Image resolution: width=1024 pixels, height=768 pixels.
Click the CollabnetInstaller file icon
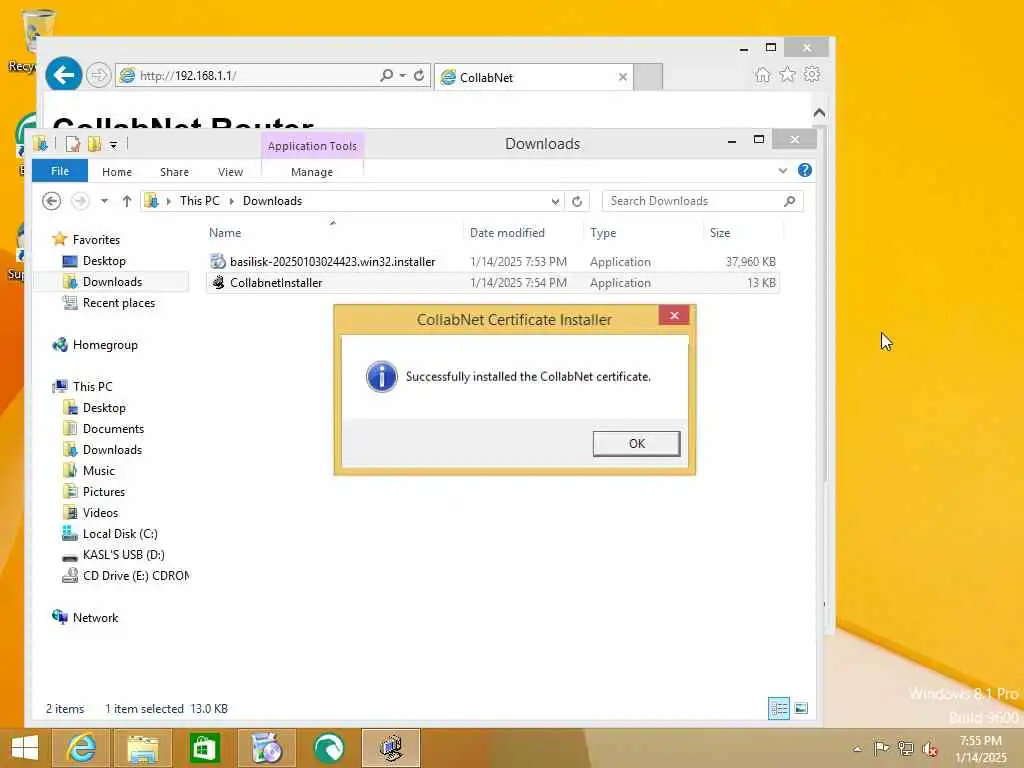click(218, 283)
